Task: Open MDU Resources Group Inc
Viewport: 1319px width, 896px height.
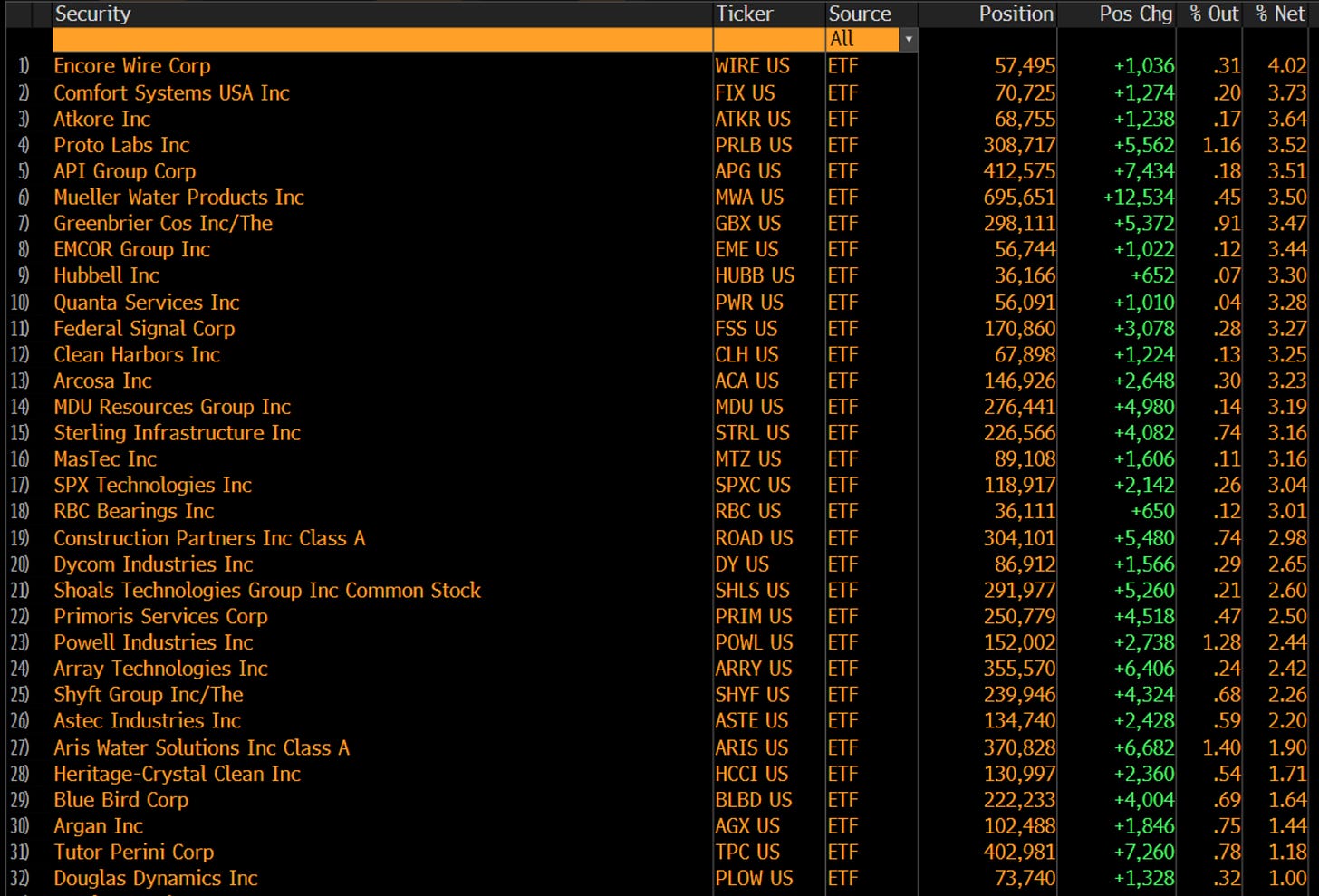Action: click(x=172, y=408)
